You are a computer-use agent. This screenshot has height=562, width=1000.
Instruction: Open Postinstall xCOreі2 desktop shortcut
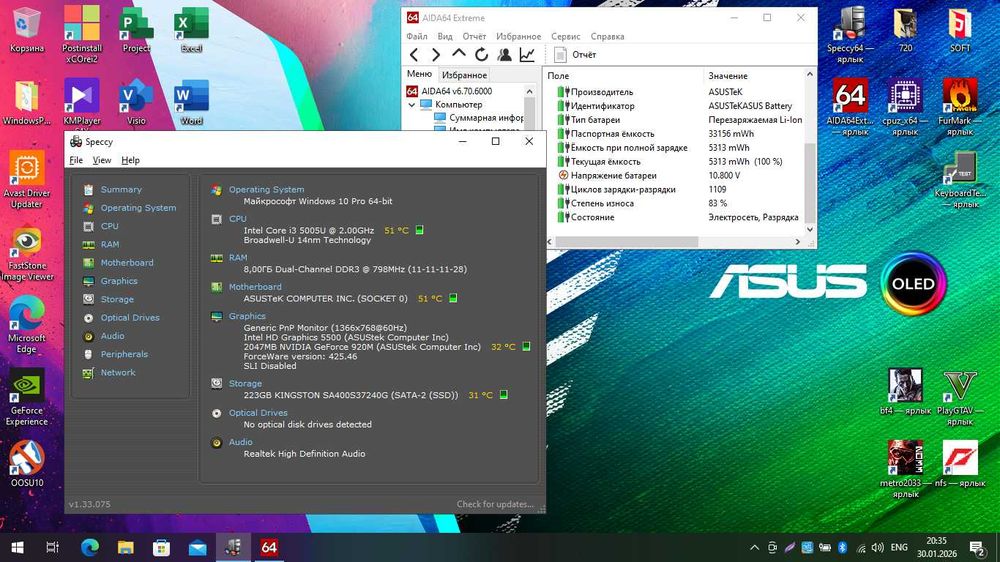click(82, 34)
